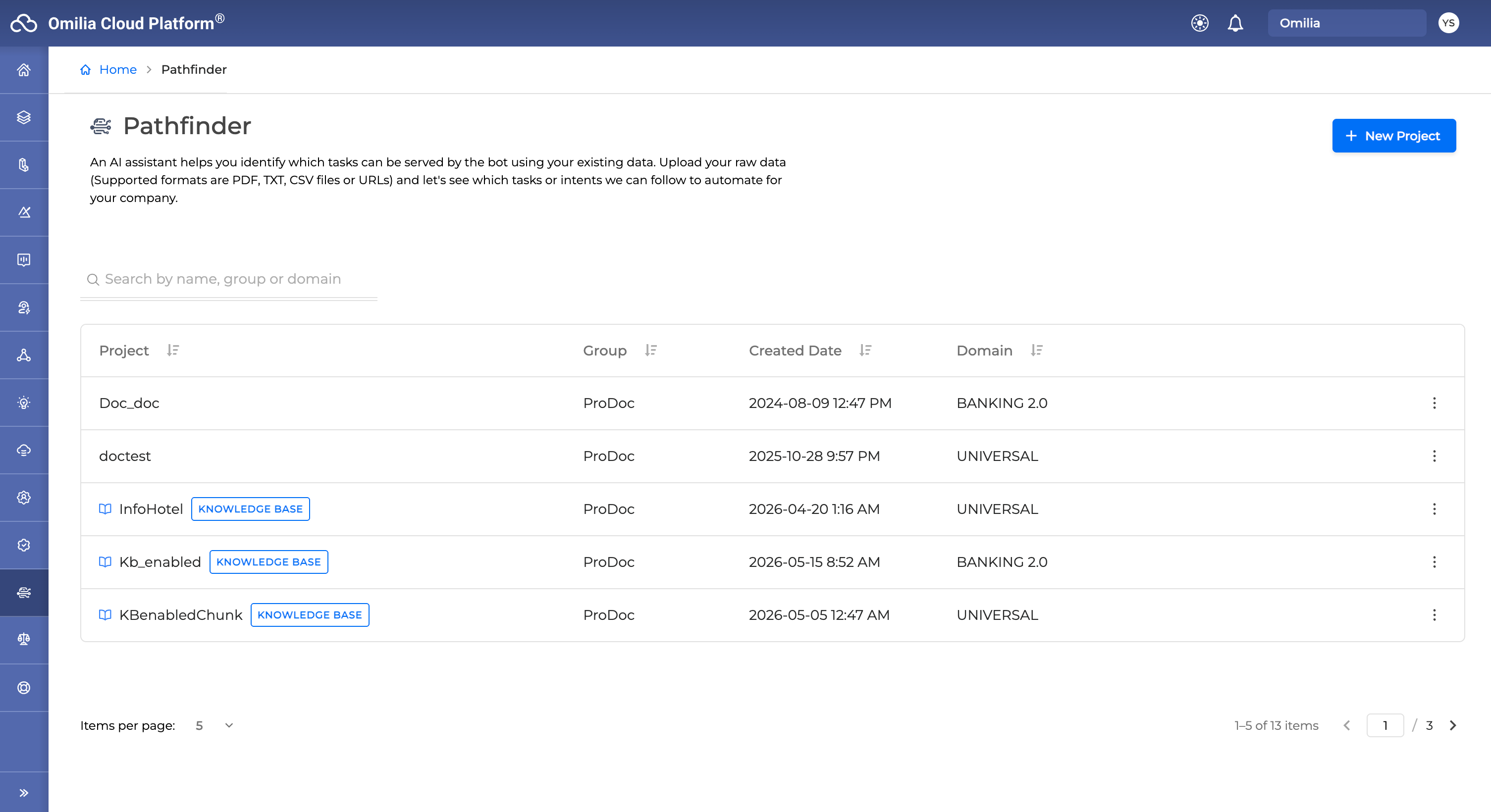Toggle the theme brightness icon

[1200, 23]
